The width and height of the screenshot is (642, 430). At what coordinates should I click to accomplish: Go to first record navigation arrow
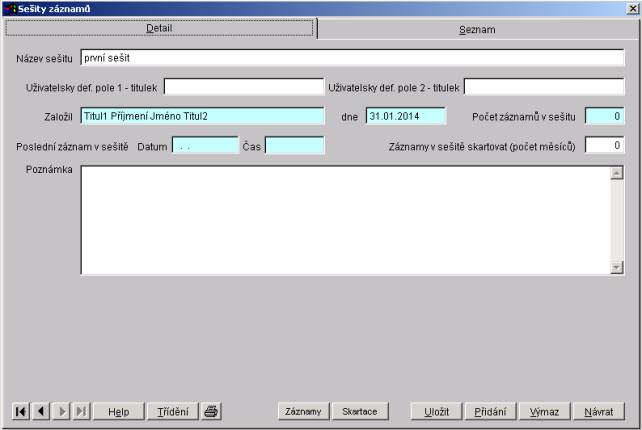coord(20,411)
